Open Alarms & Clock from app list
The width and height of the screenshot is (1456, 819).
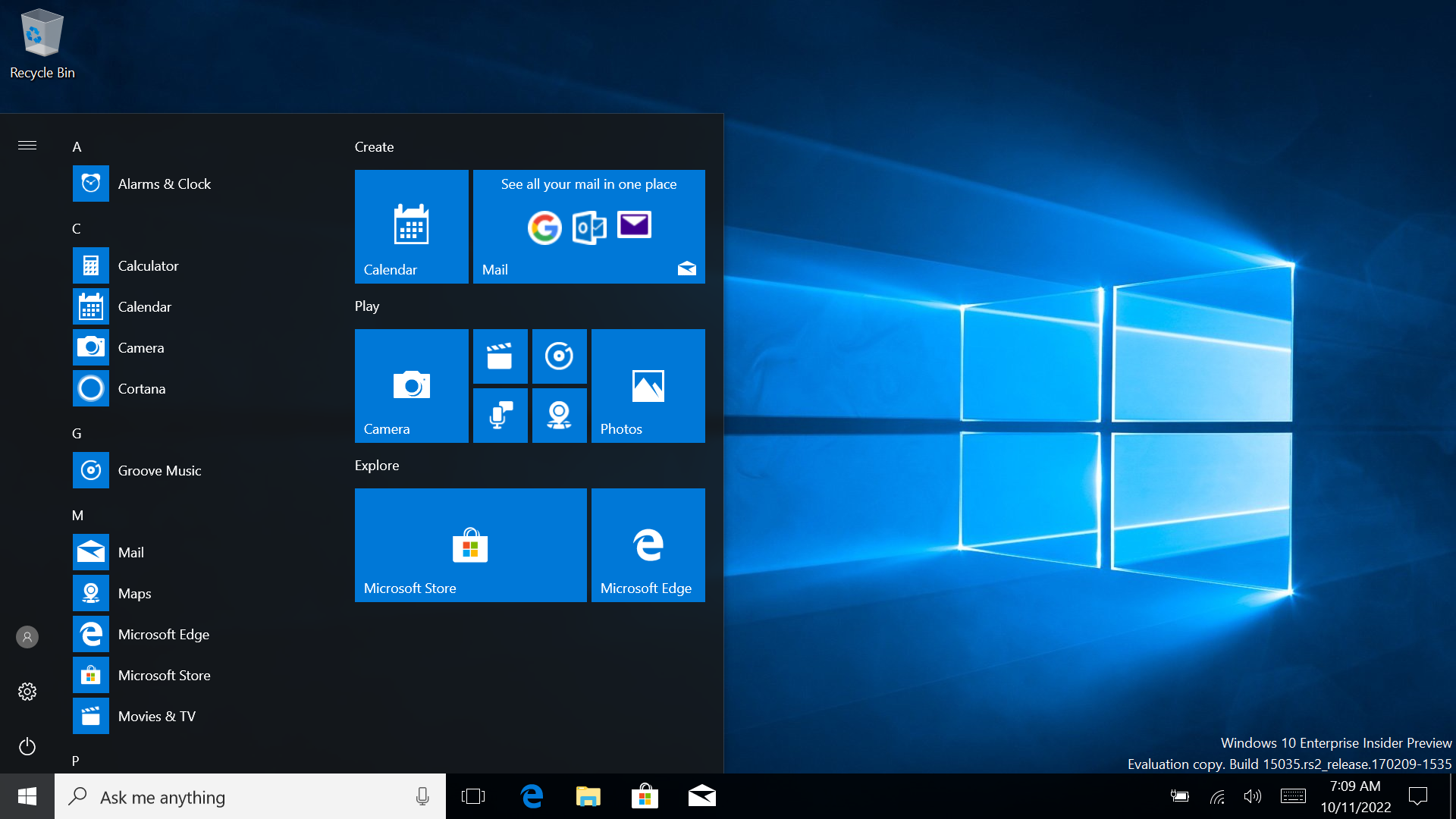pyautogui.click(x=164, y=184)
